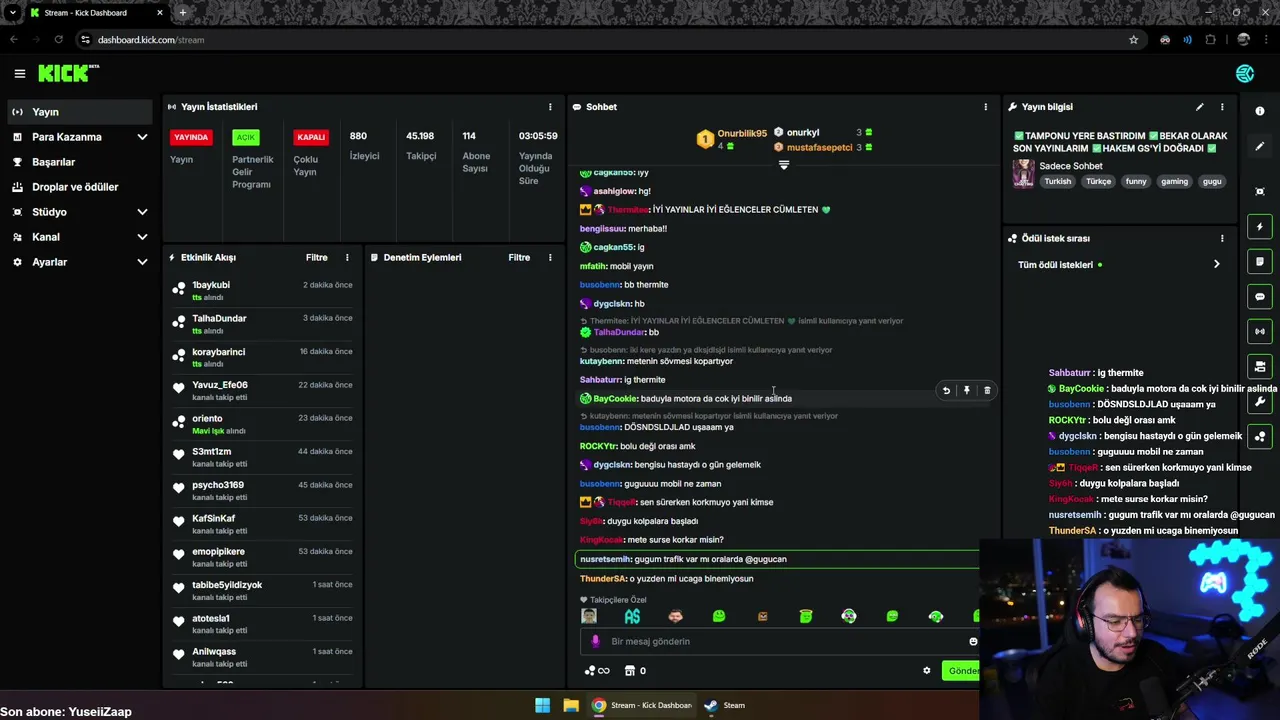
Task: Click the channel points infinity icon
Action: coord(597,671)
